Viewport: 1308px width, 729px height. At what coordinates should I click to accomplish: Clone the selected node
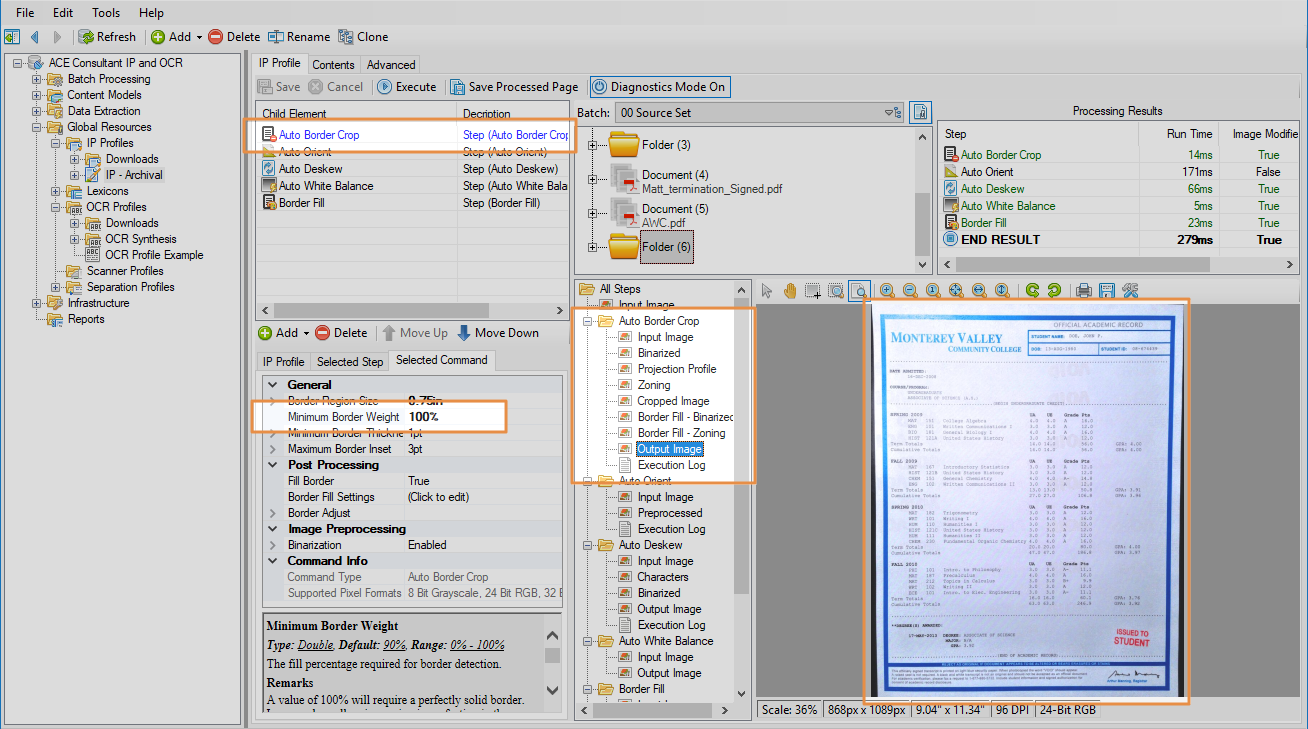[363, 37]
